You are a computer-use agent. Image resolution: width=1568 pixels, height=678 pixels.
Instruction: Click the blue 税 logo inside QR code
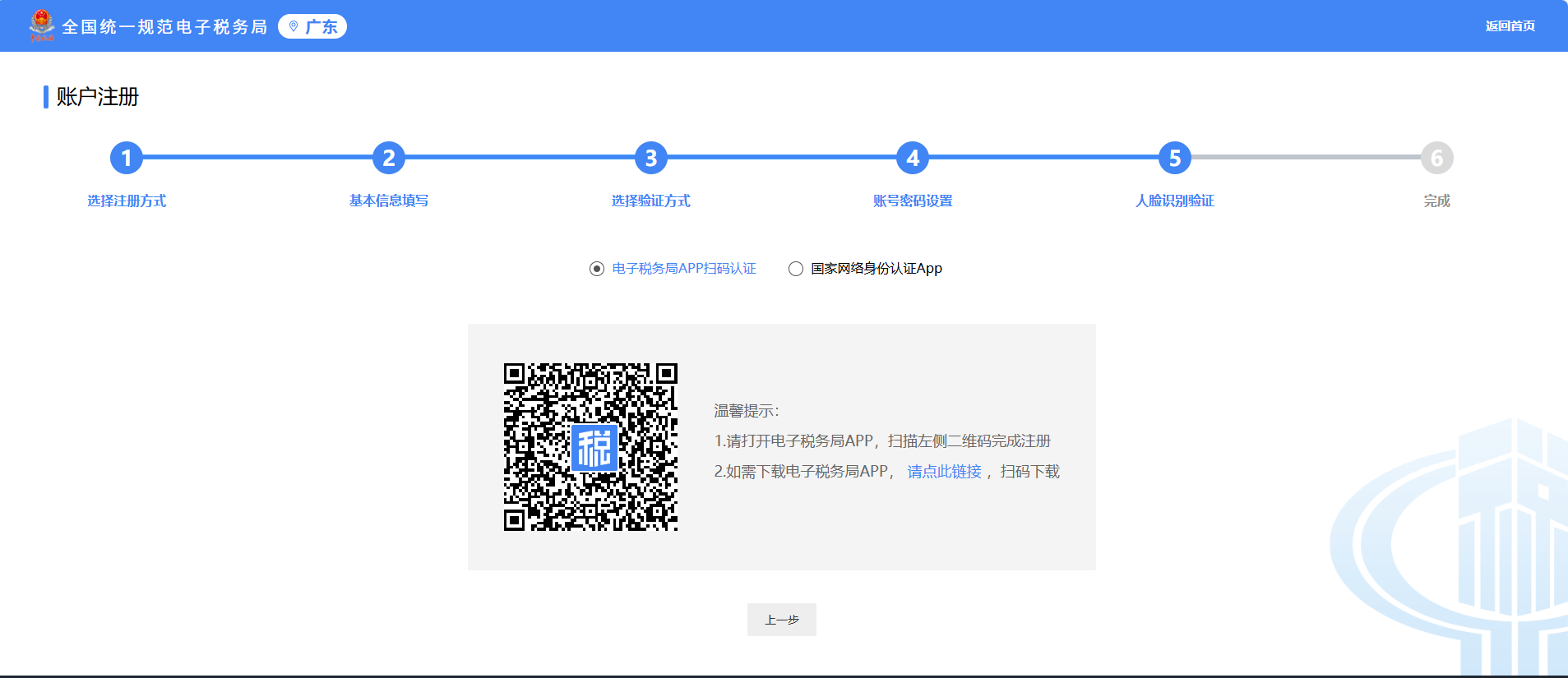pyautogui.click(x=594, y=448)
